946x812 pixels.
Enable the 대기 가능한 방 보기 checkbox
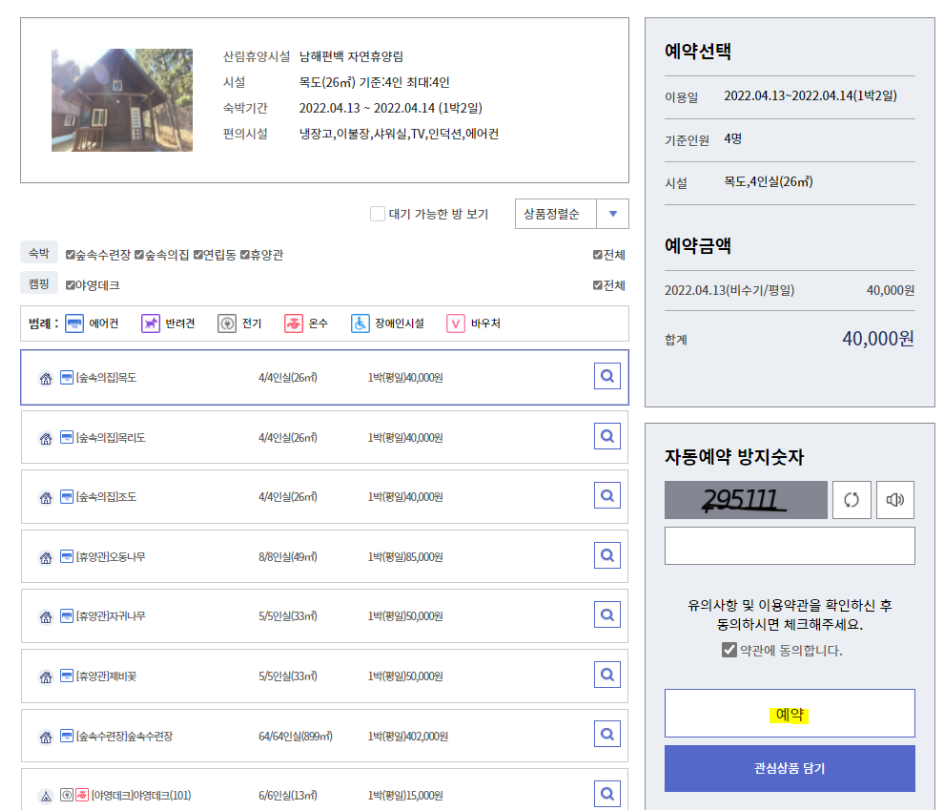[x=378, y=214]
